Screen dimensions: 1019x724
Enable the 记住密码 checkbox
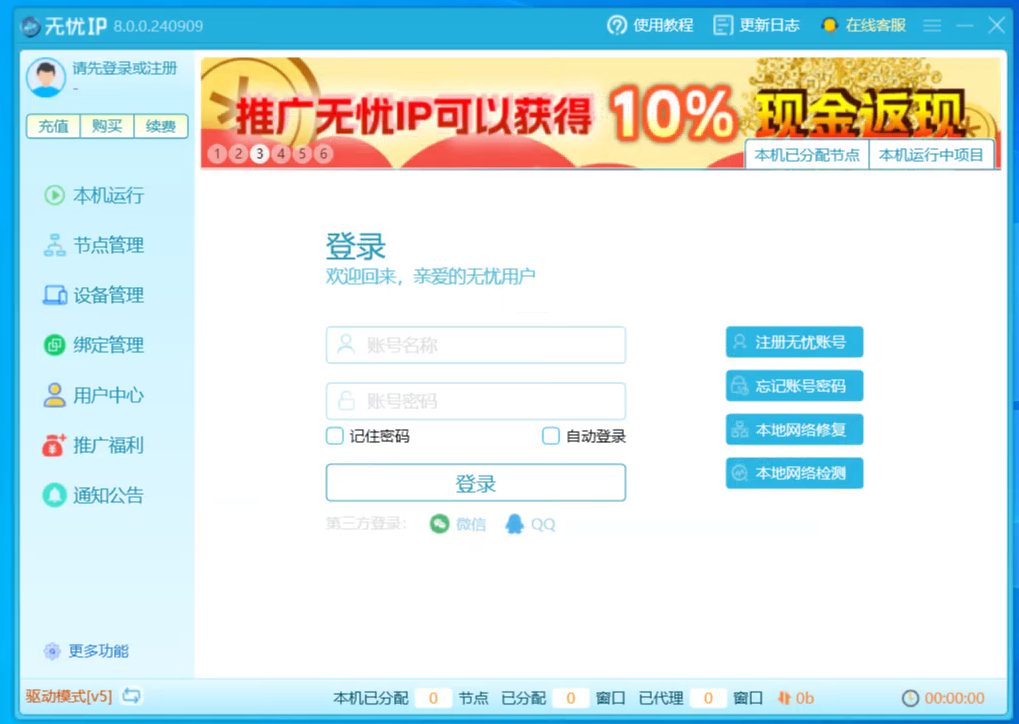335,435
